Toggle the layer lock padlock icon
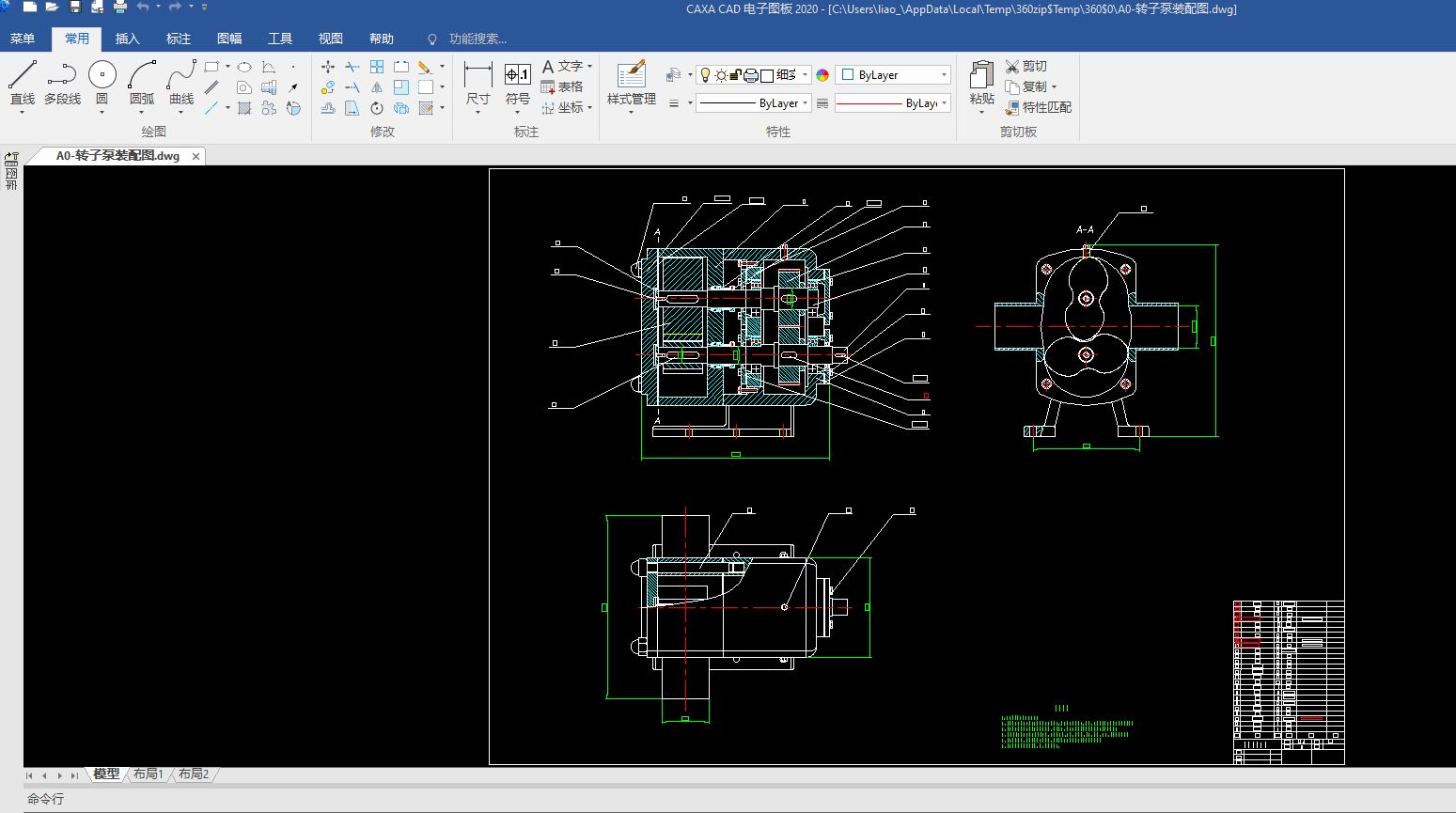Image resolution: width=1456 pixels, height=813 pixels. coord(735,75)
